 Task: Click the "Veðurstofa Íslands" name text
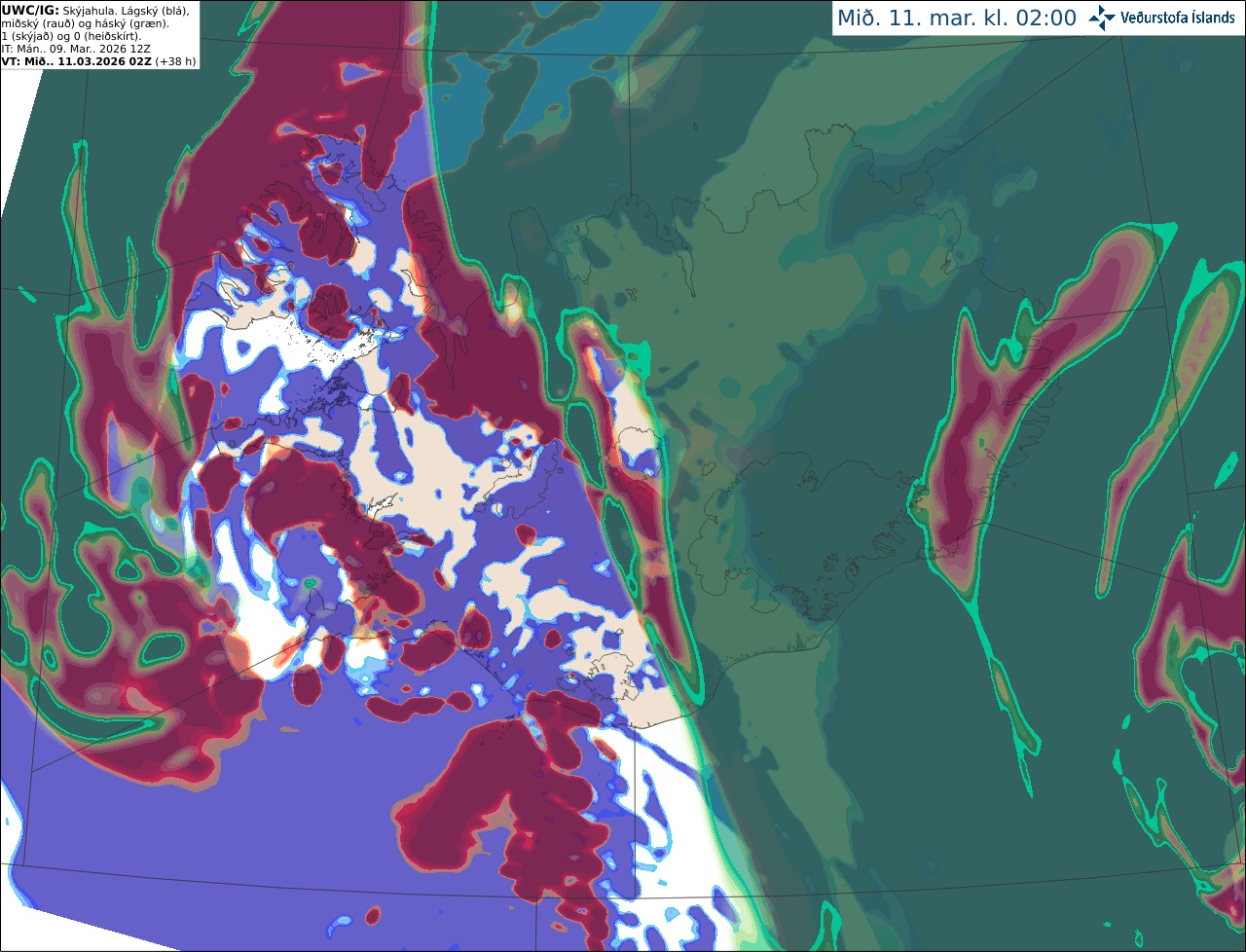pos(1178,18)
